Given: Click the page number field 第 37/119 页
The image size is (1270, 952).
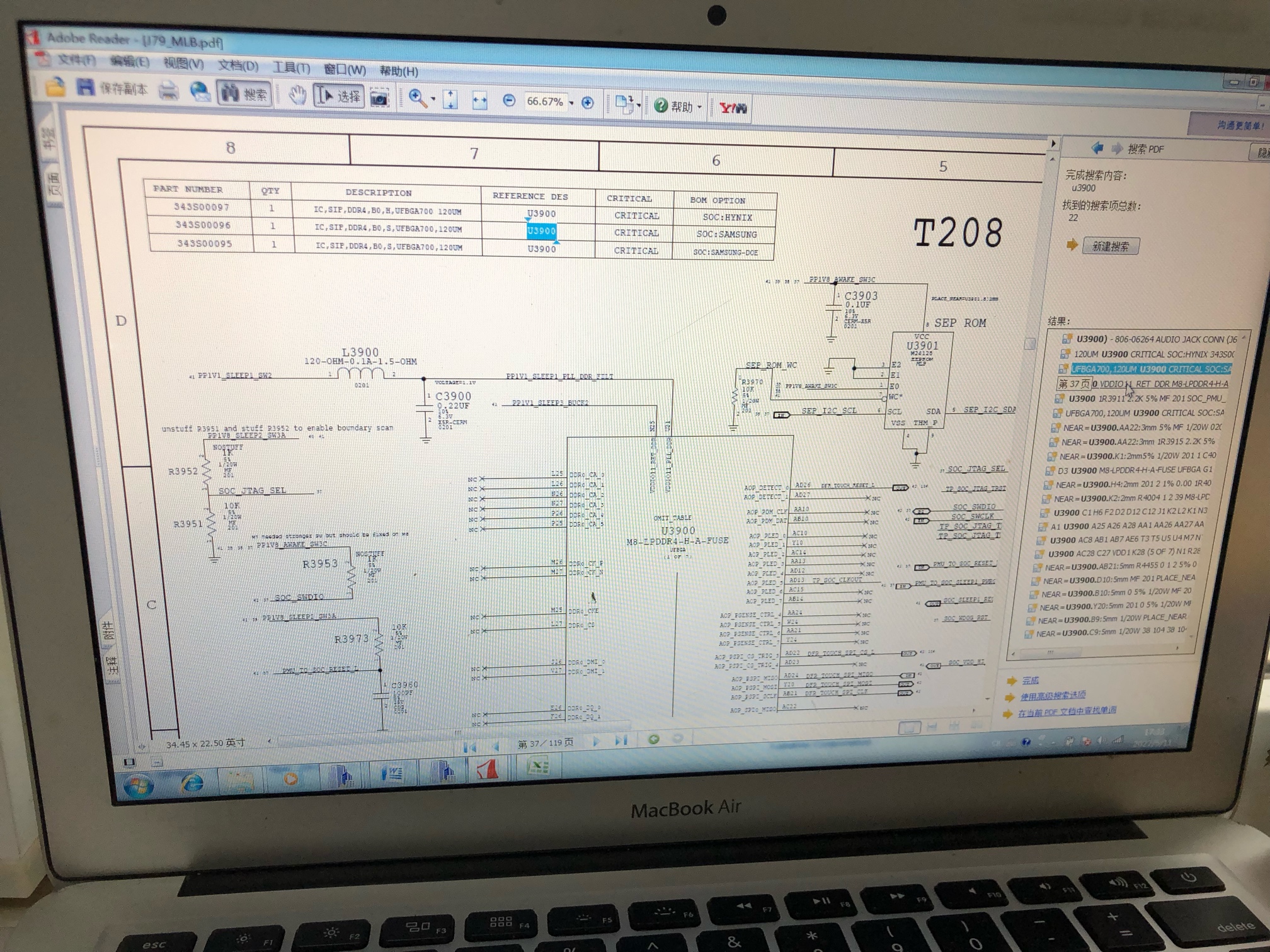Looking at the screenshot, I should click(x=546, y=743).
